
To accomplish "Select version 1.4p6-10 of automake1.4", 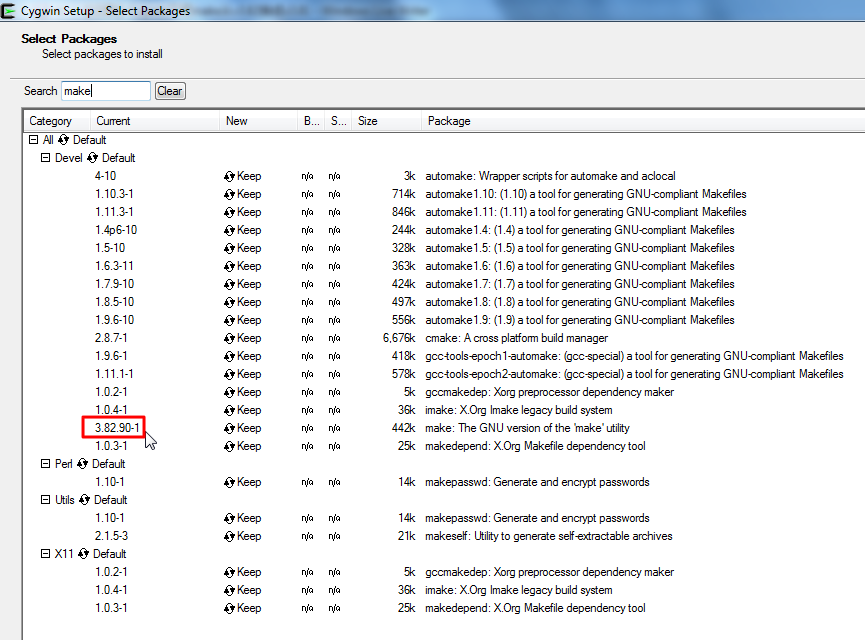I will [116, 230].
